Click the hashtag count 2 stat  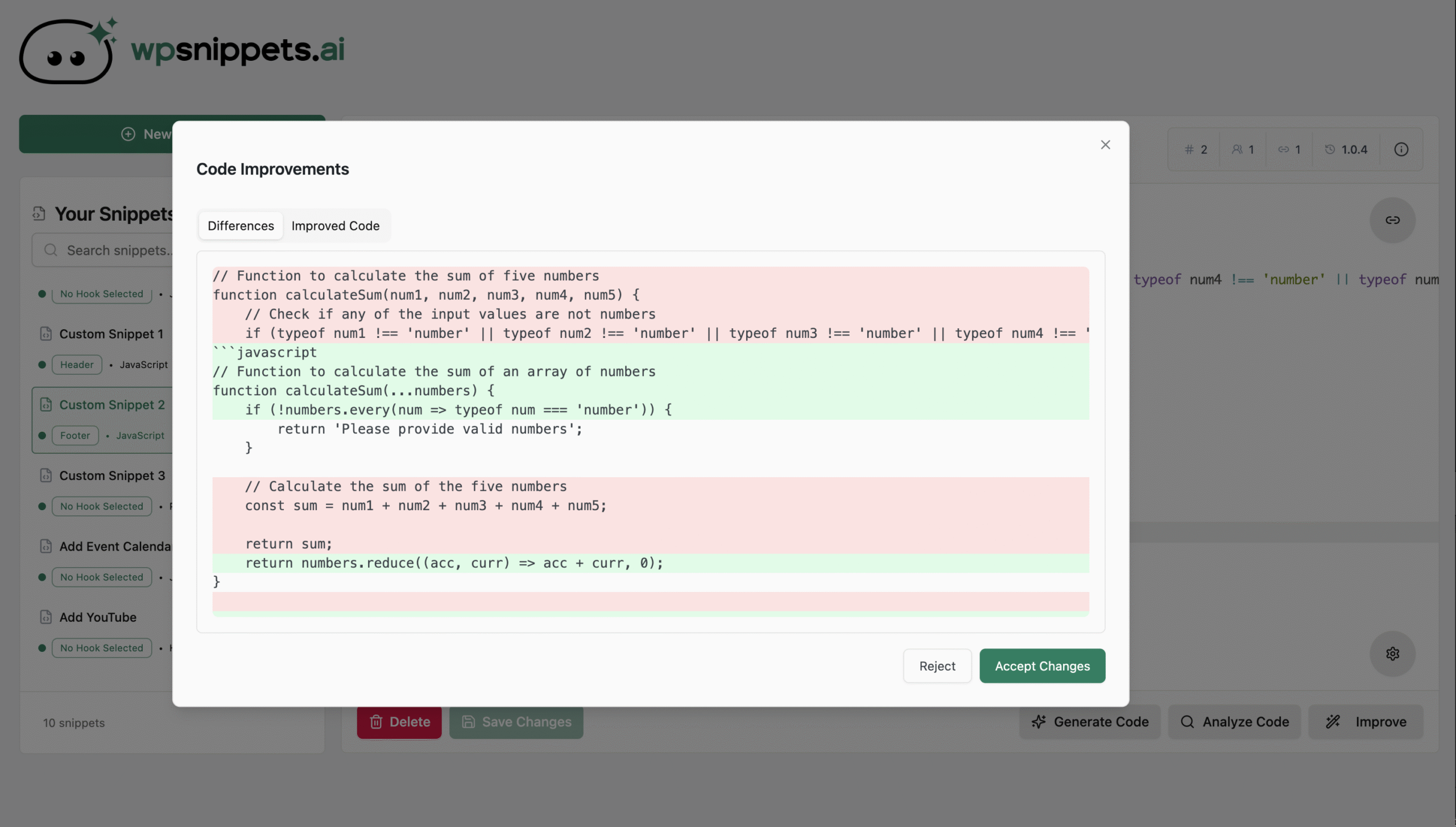[1196, 150]
